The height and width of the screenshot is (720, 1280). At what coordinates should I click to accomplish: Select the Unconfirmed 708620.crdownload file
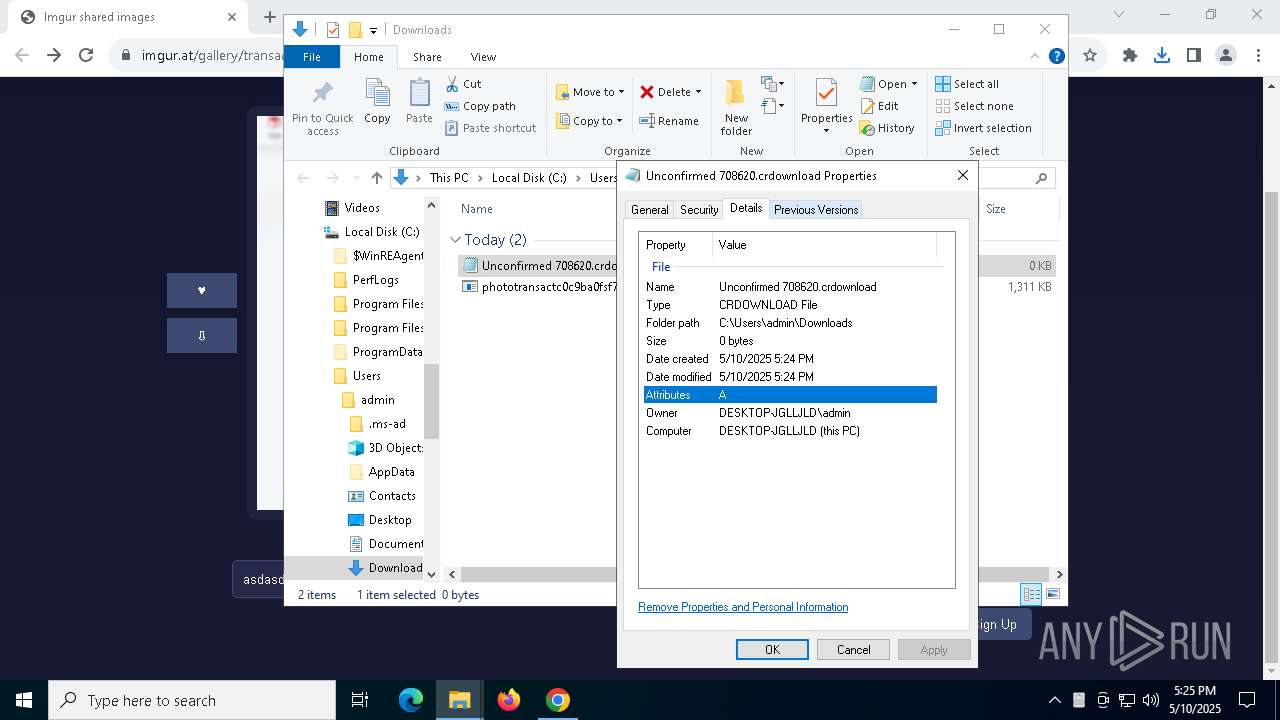pos(540,266)
